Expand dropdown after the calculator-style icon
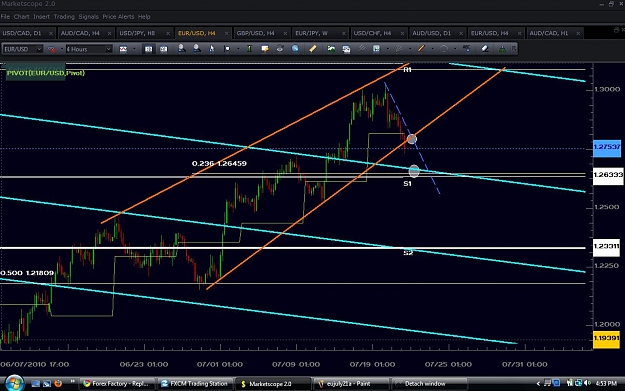Viewport: 625px width, 391px height. (387, 49)
